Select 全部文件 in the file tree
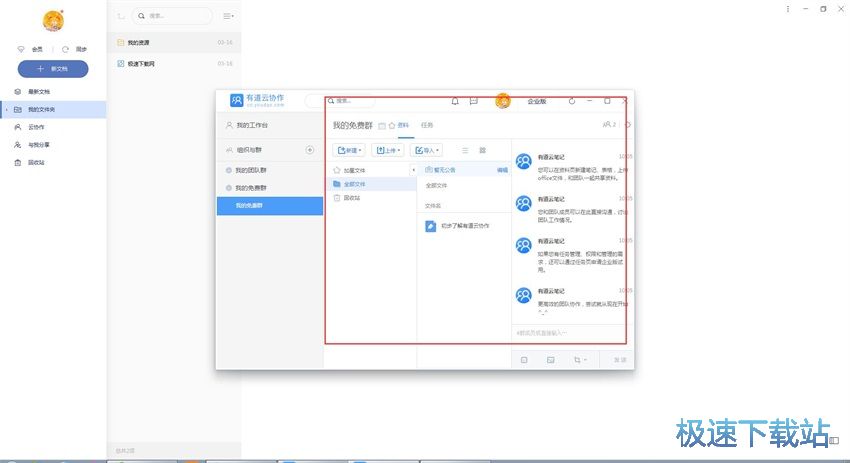The height and width of the screenshot is (463, 850). click(x=372, y=184)
